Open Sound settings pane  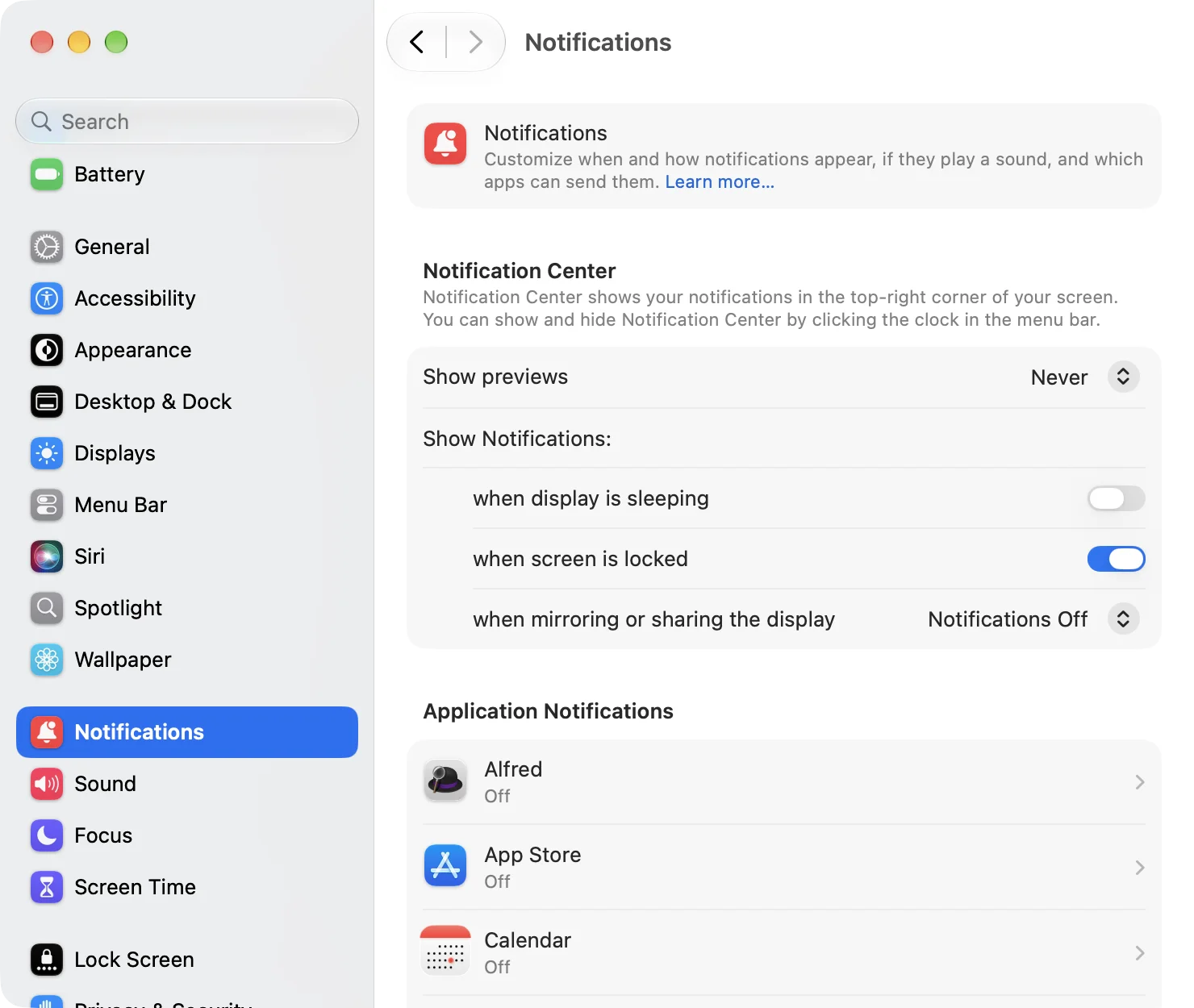(187, 784)
